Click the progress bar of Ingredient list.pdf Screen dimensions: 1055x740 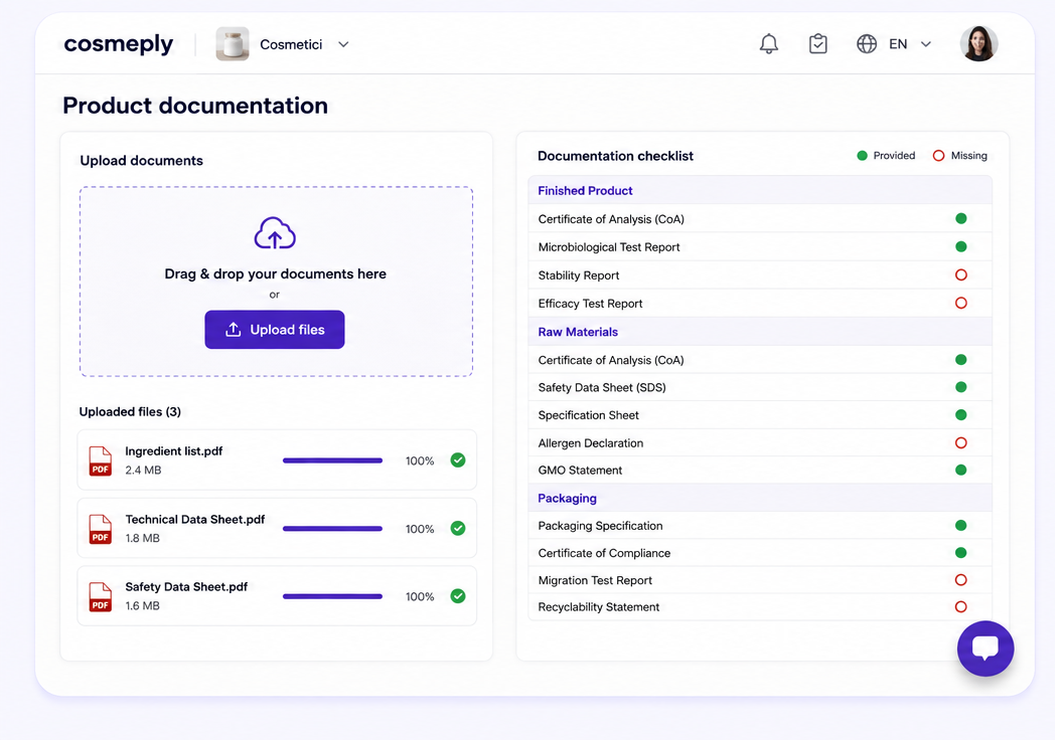pos(332,461)
